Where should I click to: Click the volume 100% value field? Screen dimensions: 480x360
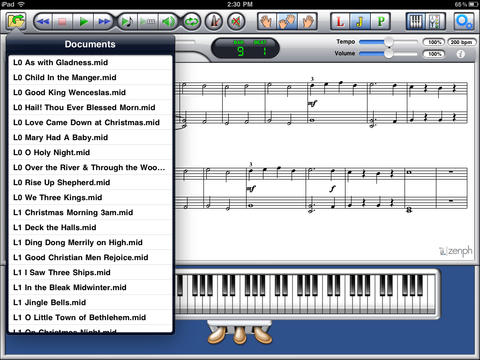434,54
